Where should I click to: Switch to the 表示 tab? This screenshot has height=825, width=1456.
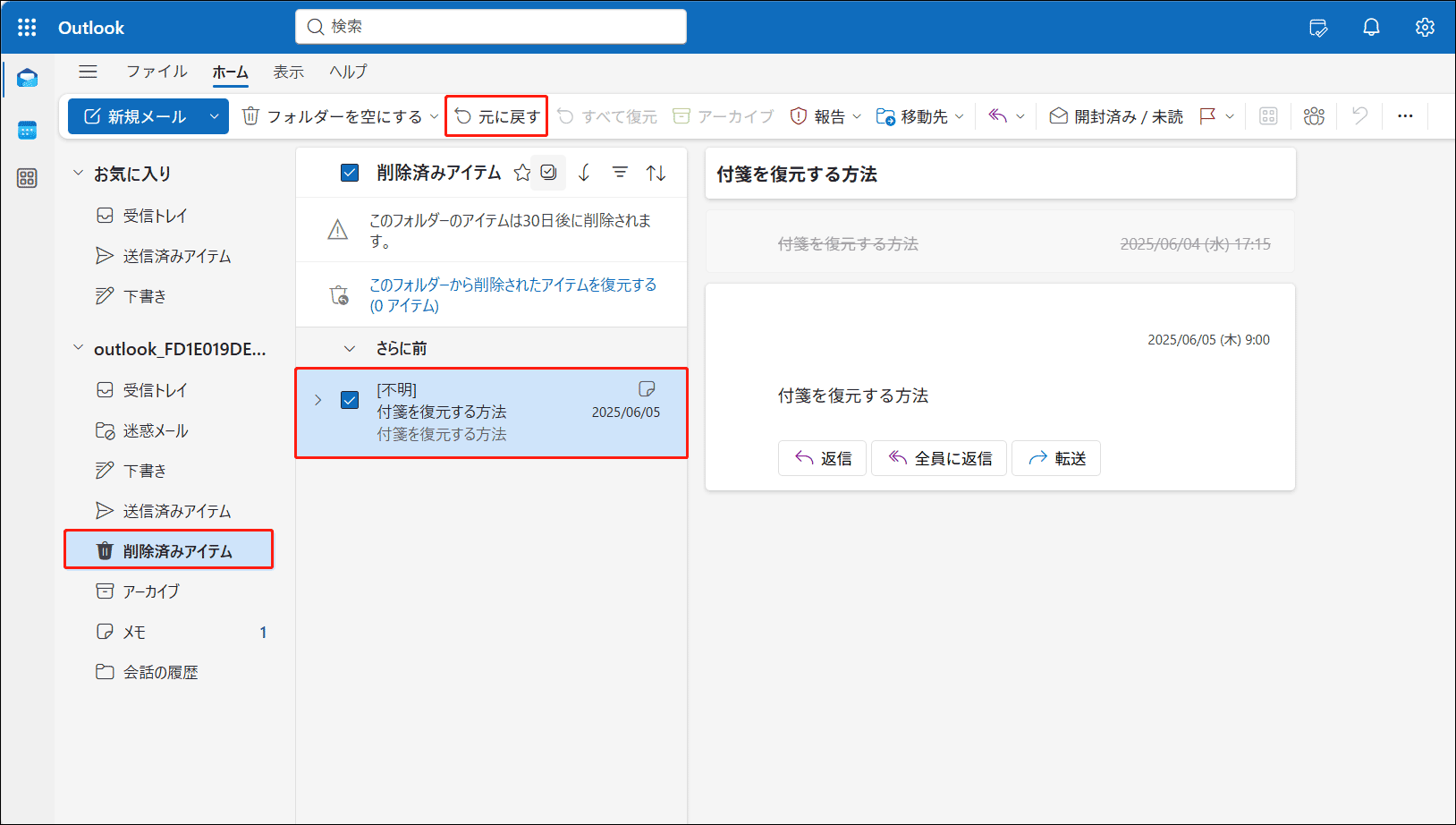[288, 72]
